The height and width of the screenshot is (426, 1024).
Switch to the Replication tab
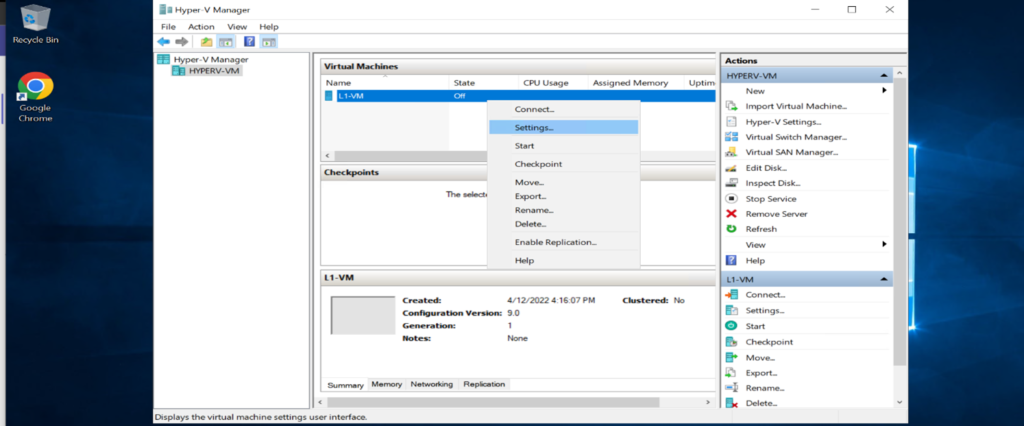(x=484, y=384)
